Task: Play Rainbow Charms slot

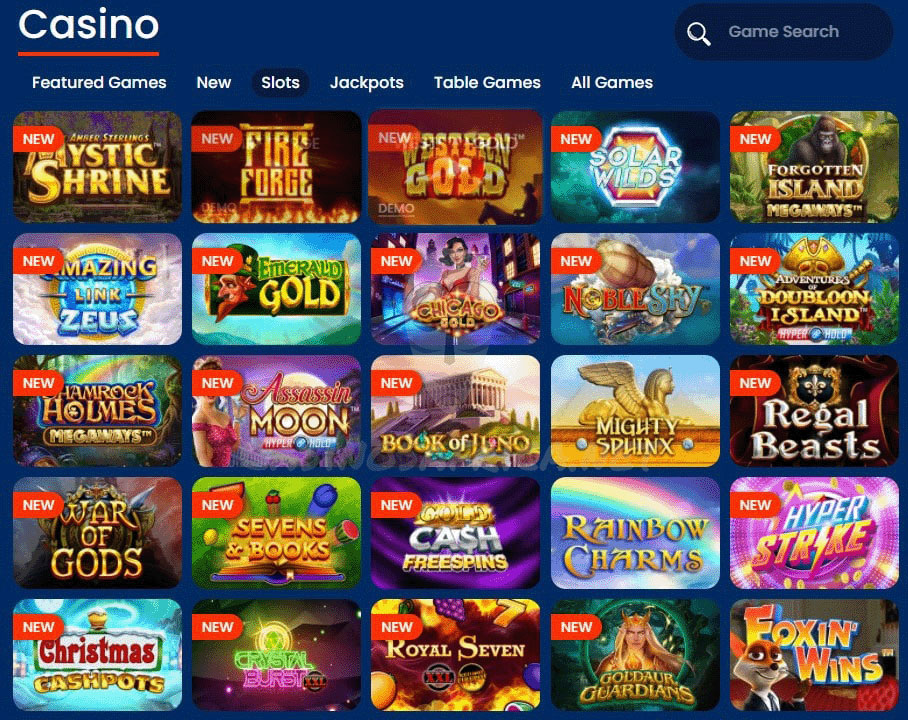Action: click(635, 533)
